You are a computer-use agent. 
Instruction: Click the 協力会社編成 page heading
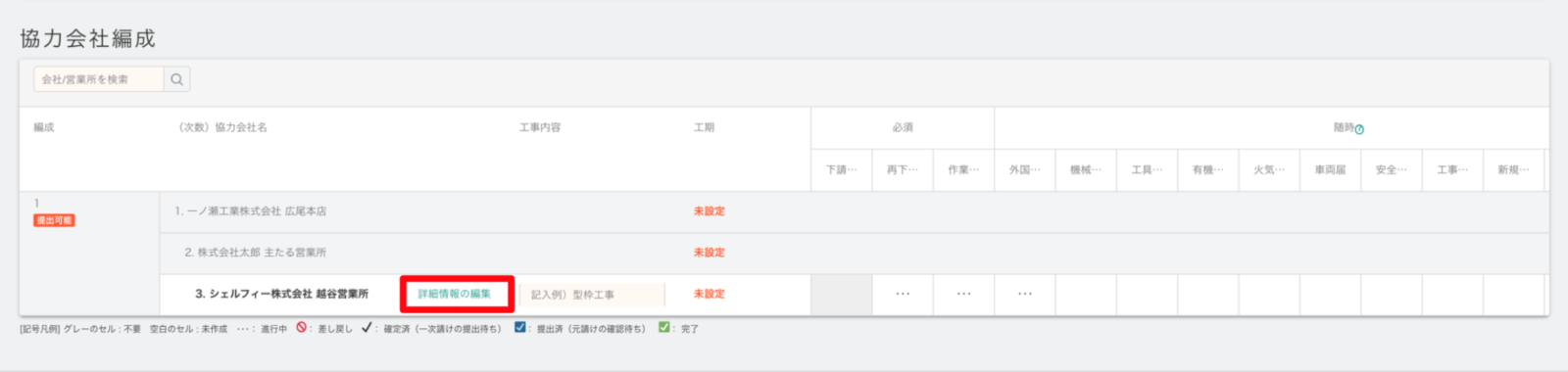pyautogui.click(x=88, y=39)
